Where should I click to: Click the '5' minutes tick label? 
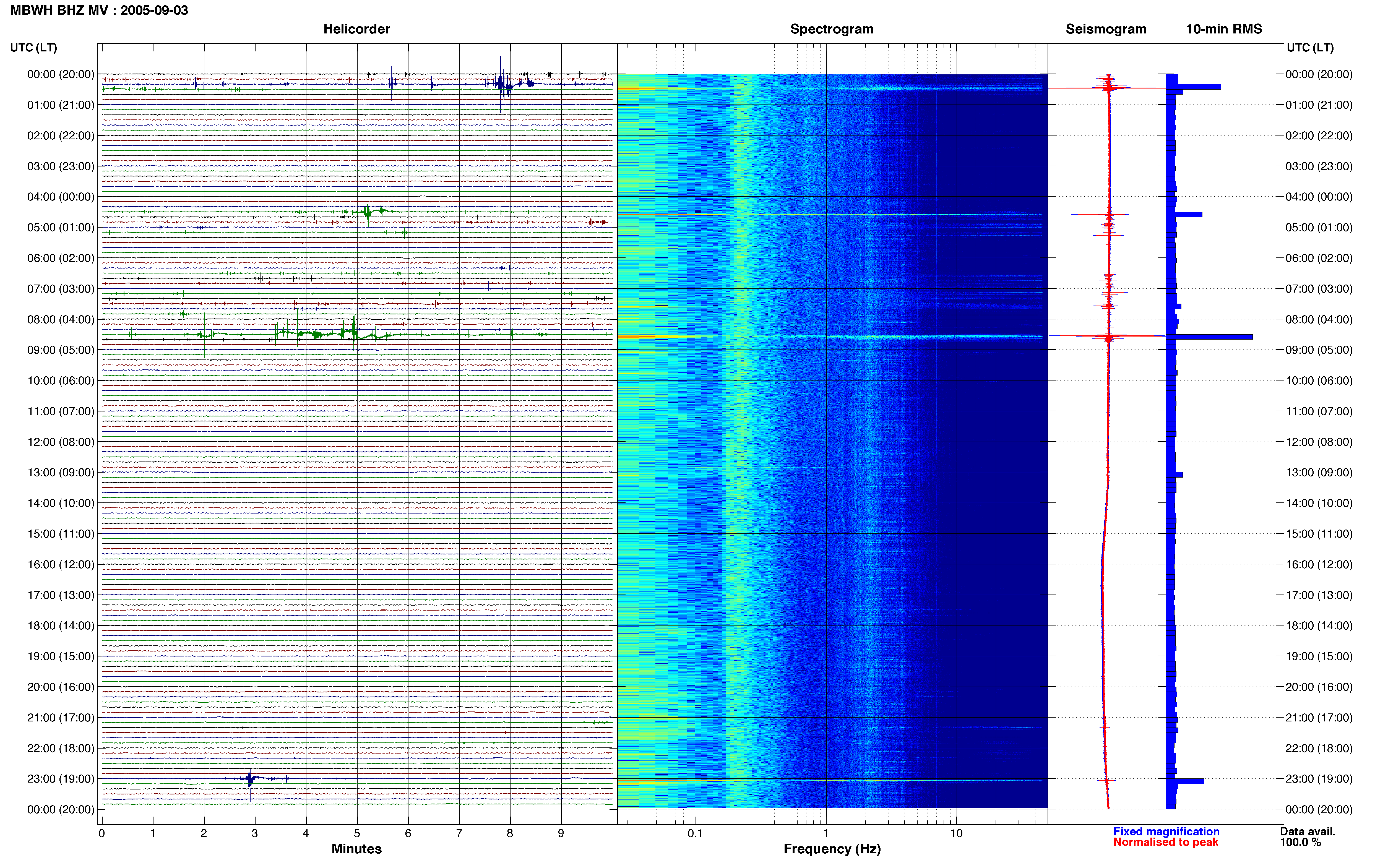coord(357,833)
